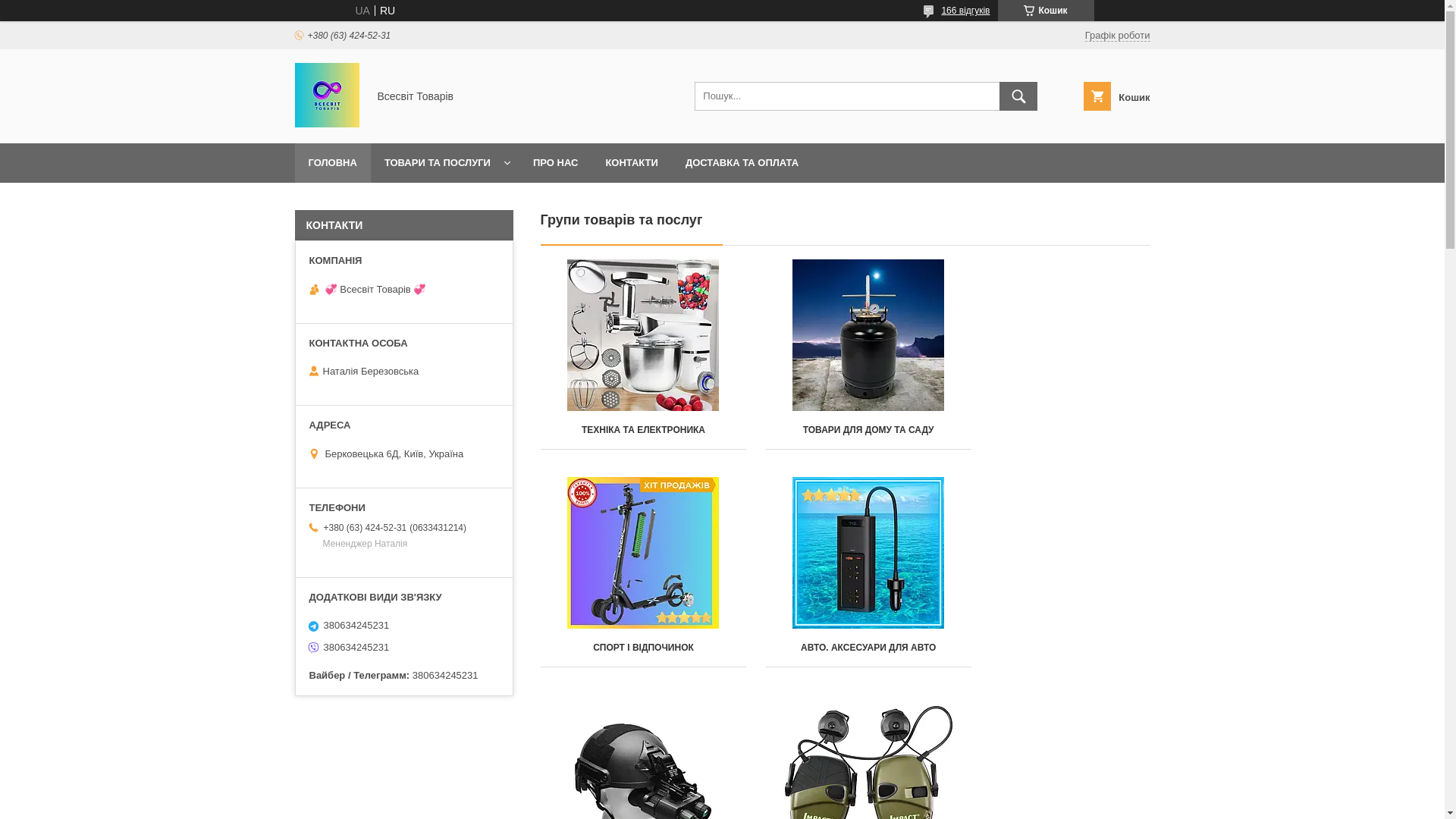Open the Контакти menu item
1456x819 pixels.
632,163
